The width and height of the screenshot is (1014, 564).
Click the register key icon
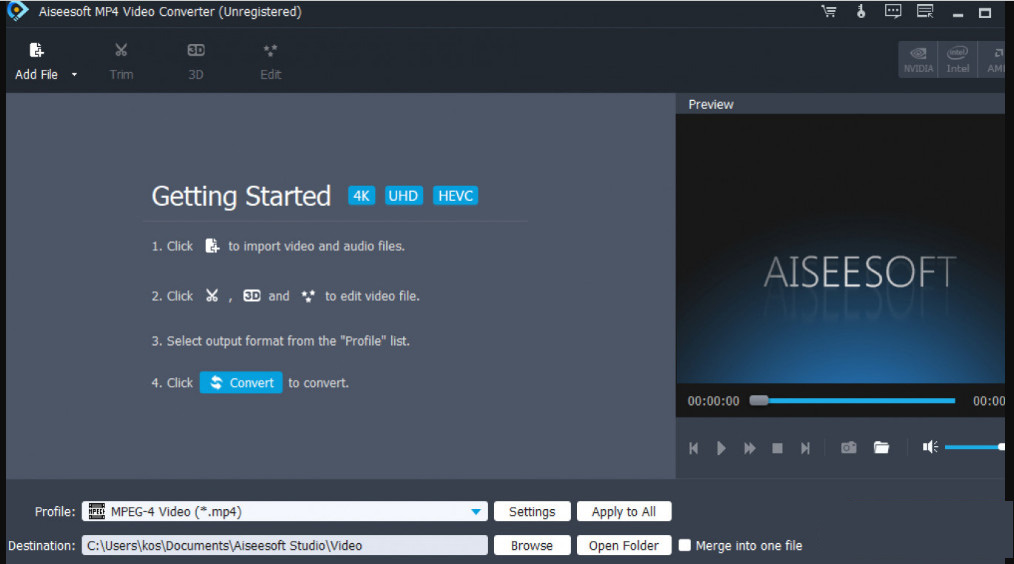click(x=861, y=11)
